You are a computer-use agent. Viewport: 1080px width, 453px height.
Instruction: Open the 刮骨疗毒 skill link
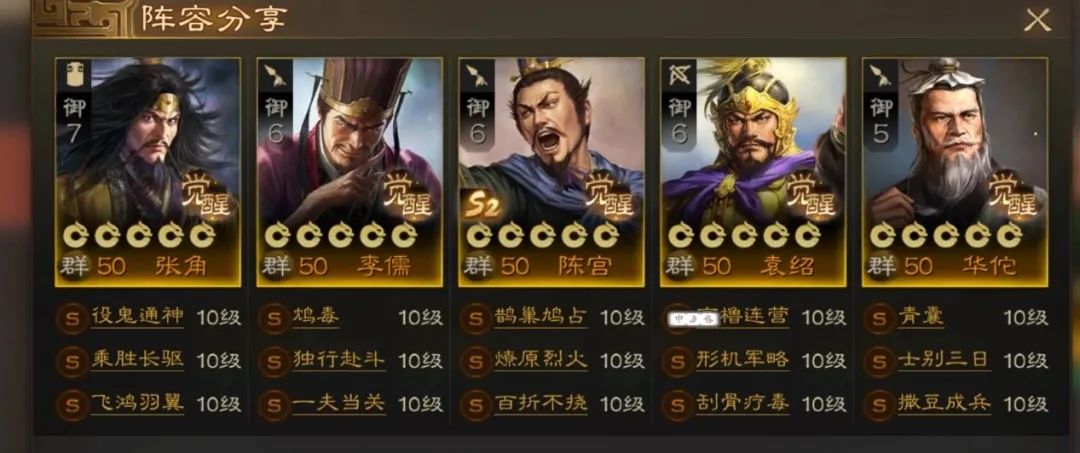point(742,403)
